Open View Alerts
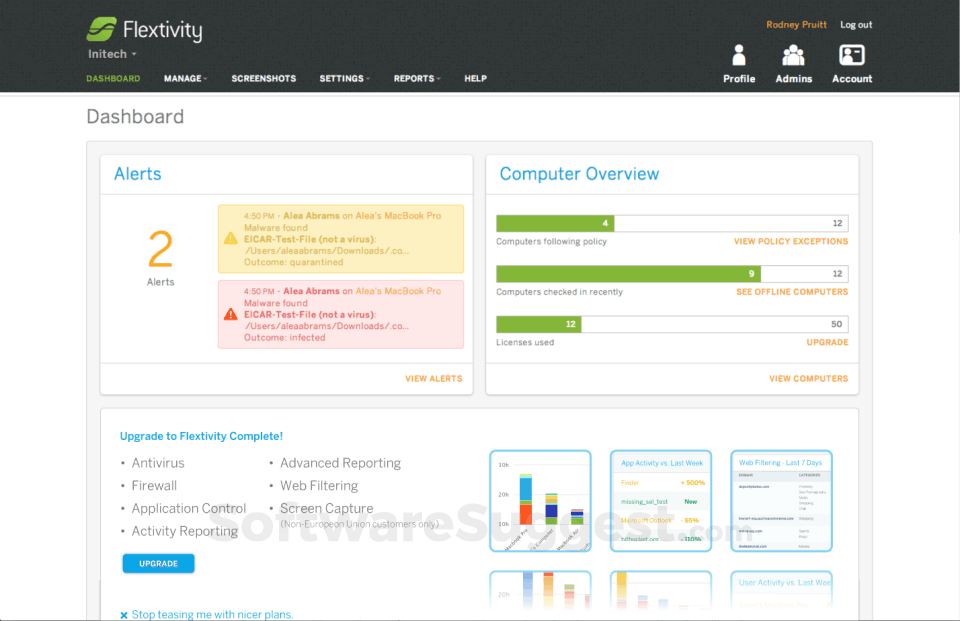The width and height of the screenshot is (960, 621). pyautogui.click(x=433, y=378)
